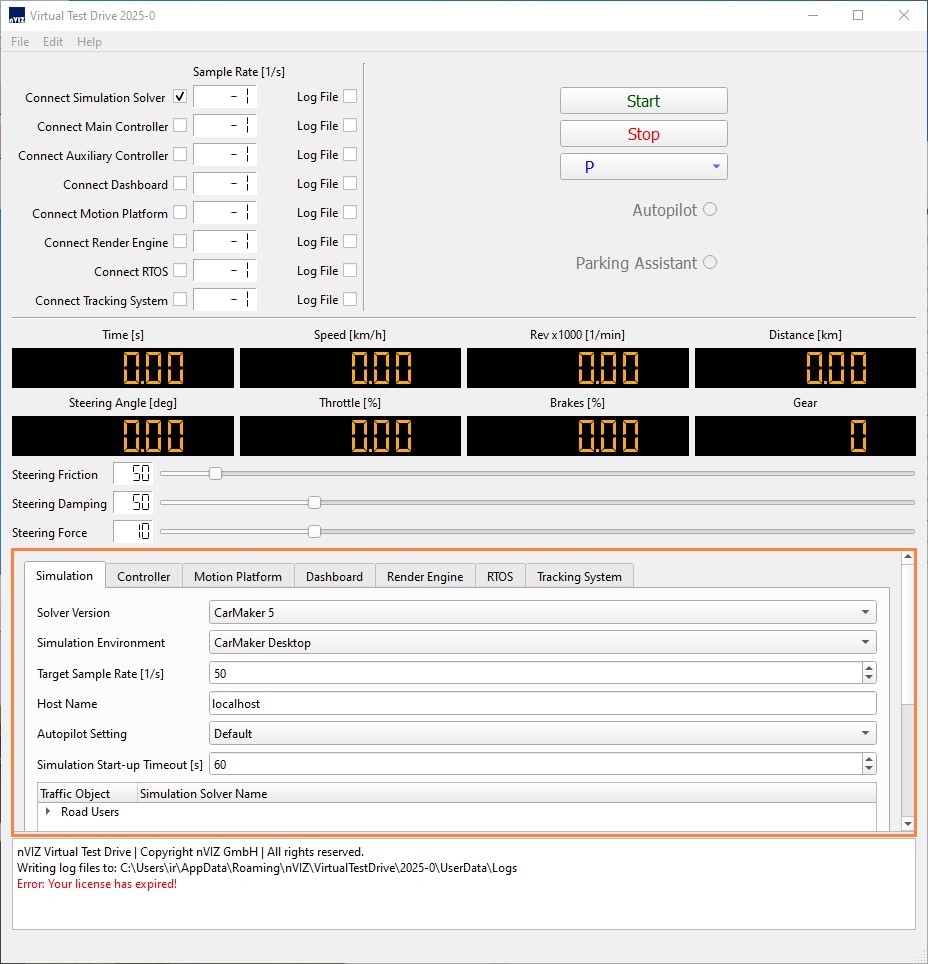Viewport: 928px width, 964px height.
Task: Uncheck Connect Simulation Solver
Action: pyautogui.click(x=179, y=97)
